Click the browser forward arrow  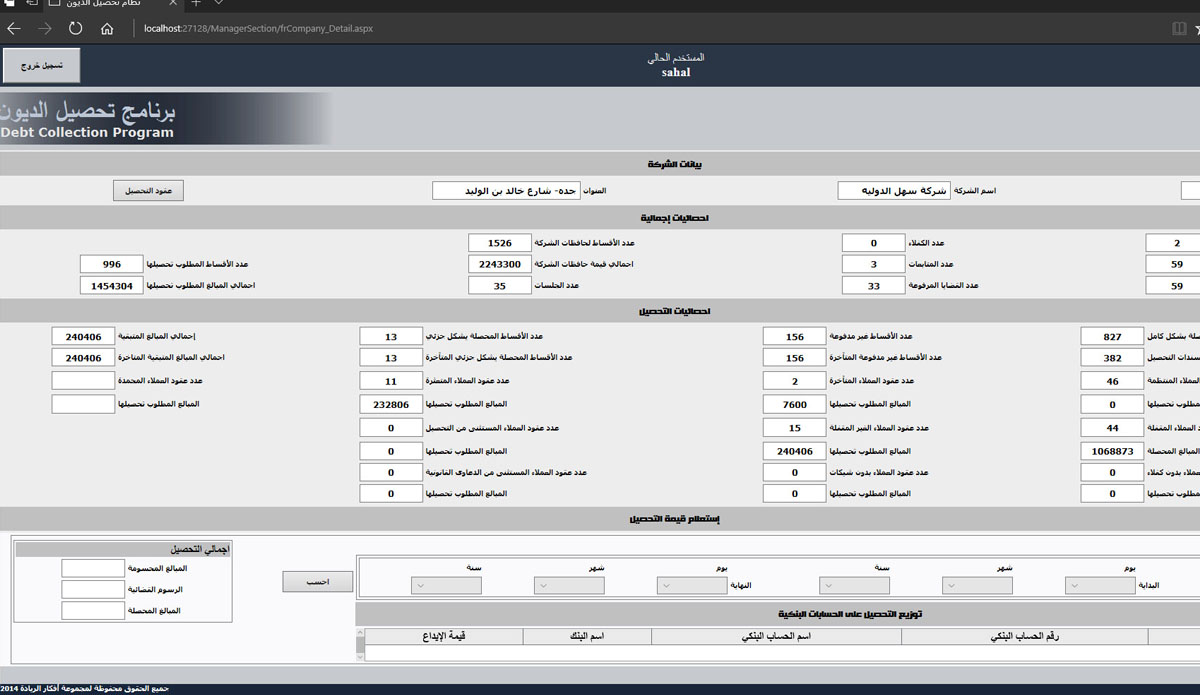point(44,29)
